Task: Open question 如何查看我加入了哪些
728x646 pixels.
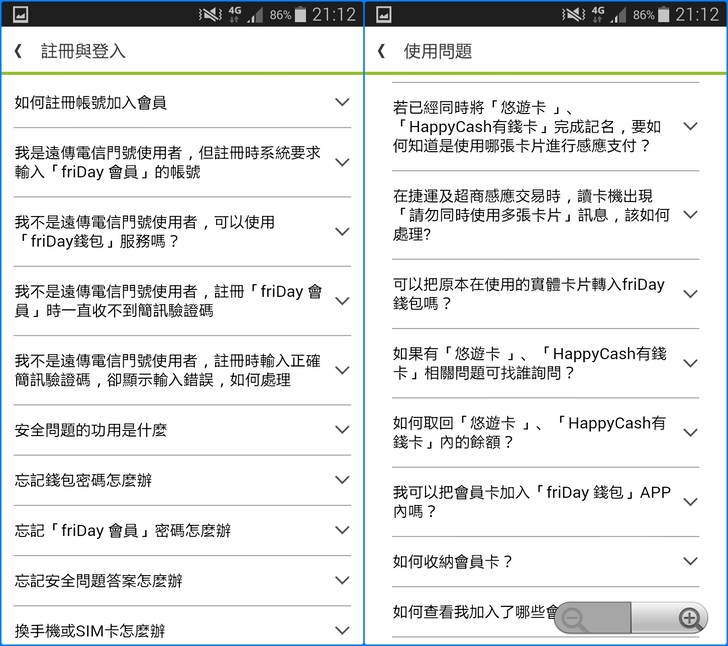Action: coord(474,612)
